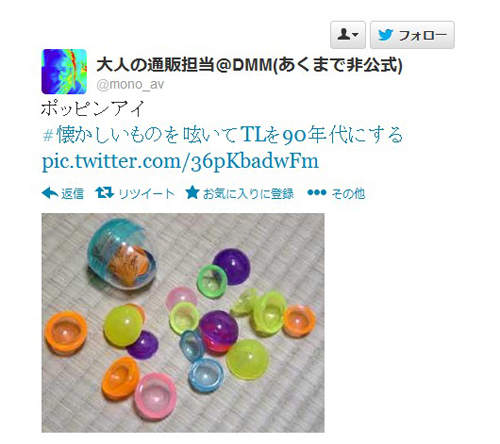Click the 返信 reply text
Viewport: 500px width, 444px height.
(72, 193)
